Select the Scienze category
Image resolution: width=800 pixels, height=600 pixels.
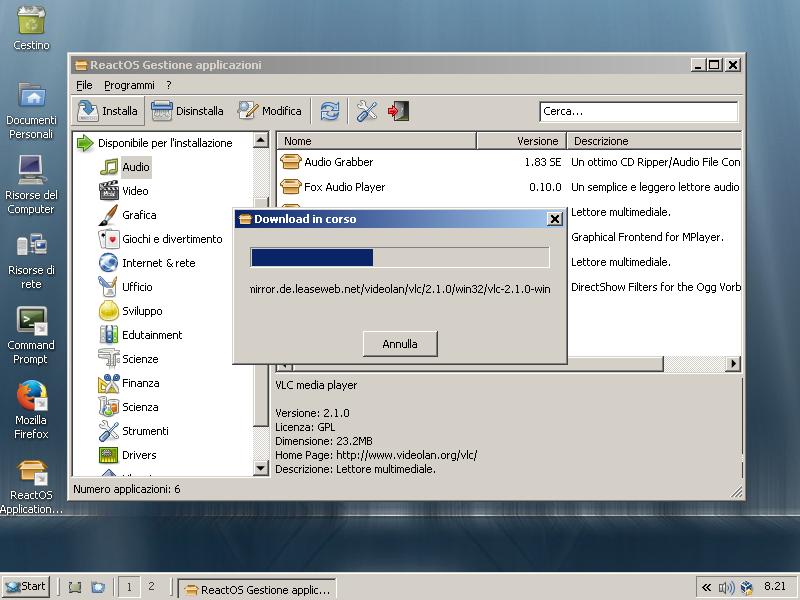129,359
